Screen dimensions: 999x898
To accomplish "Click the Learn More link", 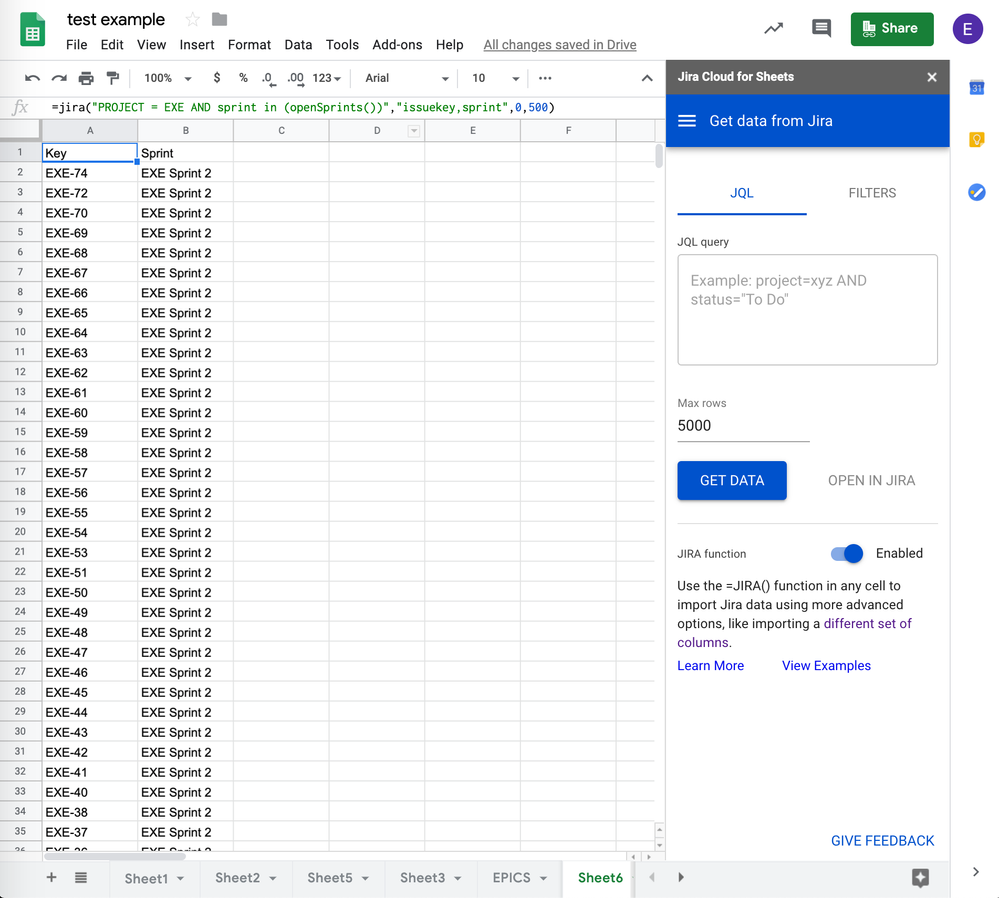I will pyautogui.click(x=710, y=665).
